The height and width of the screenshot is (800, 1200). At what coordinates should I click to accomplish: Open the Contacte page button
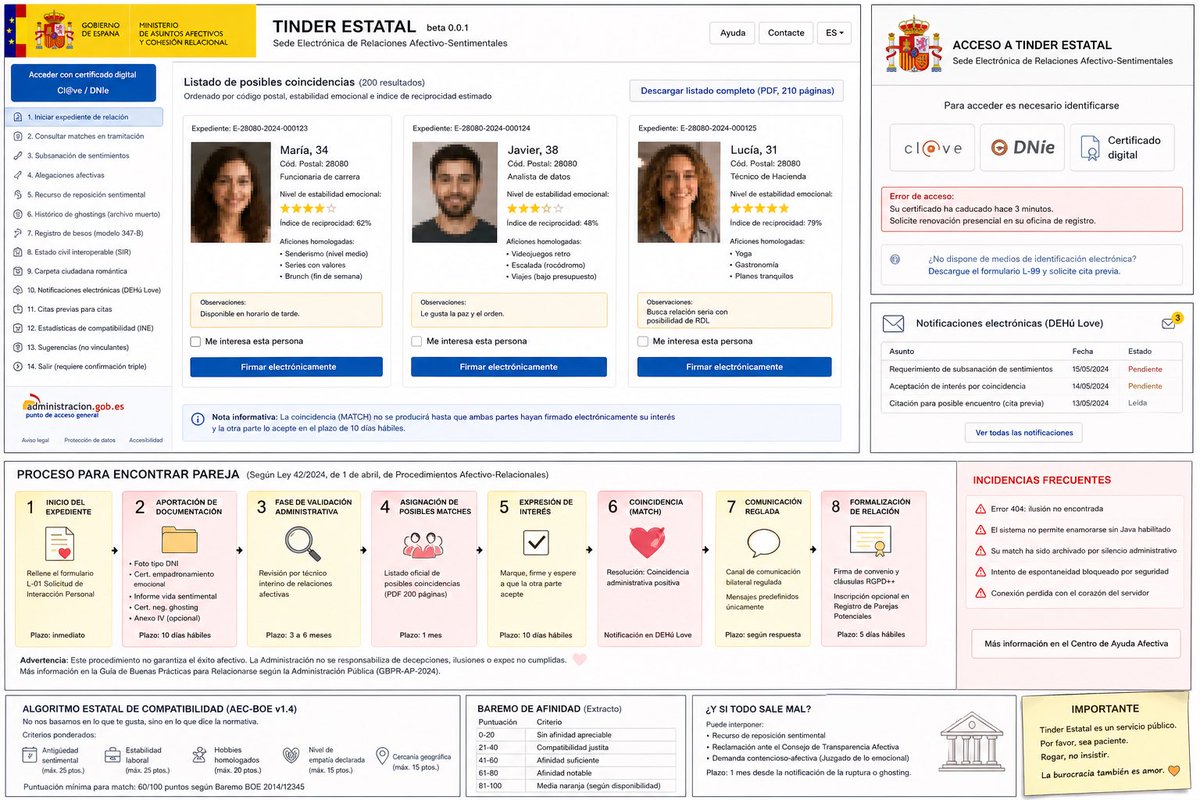click(x=786, y=33)
